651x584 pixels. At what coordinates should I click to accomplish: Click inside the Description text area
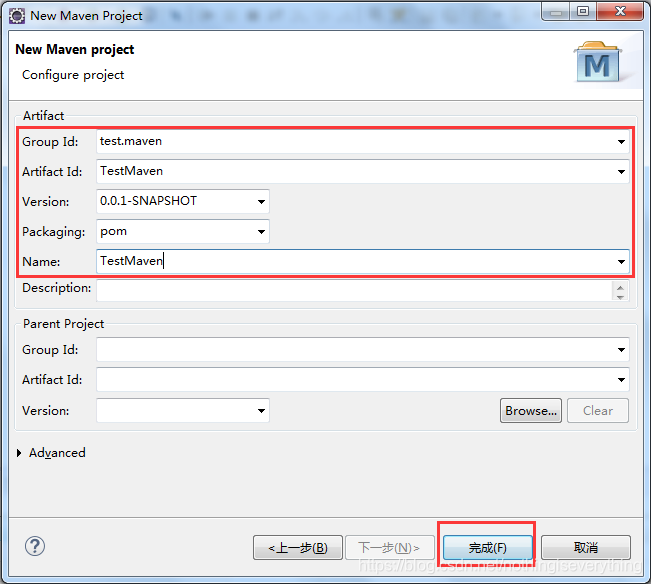[x=354, y=290]
